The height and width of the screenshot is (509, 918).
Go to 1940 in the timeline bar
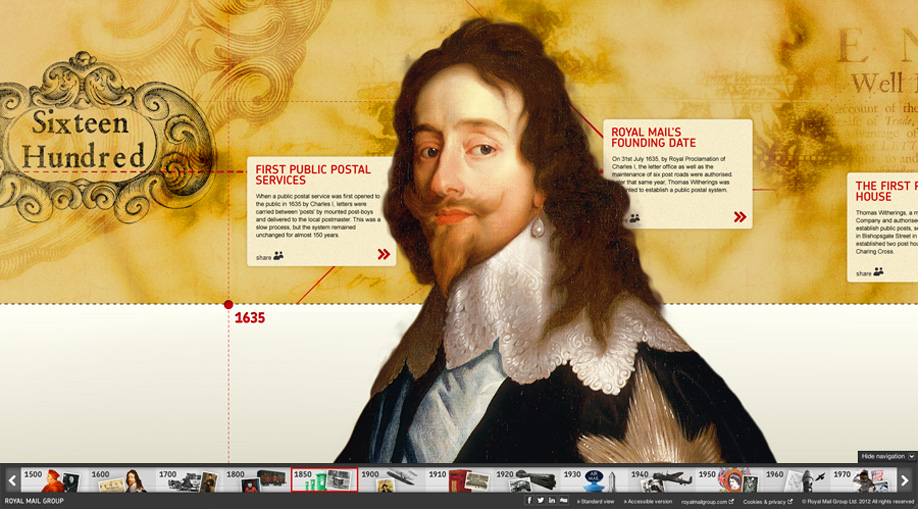pos(660,480)
